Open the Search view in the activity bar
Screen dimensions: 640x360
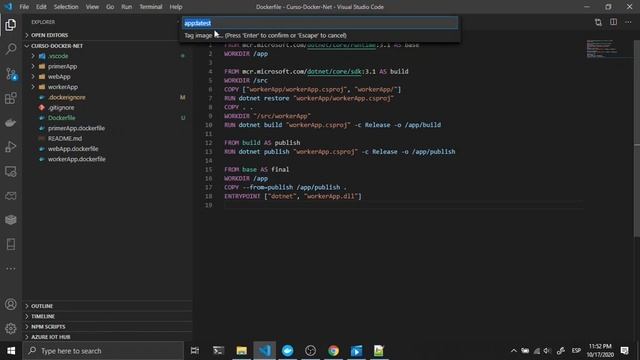point(11,49)
